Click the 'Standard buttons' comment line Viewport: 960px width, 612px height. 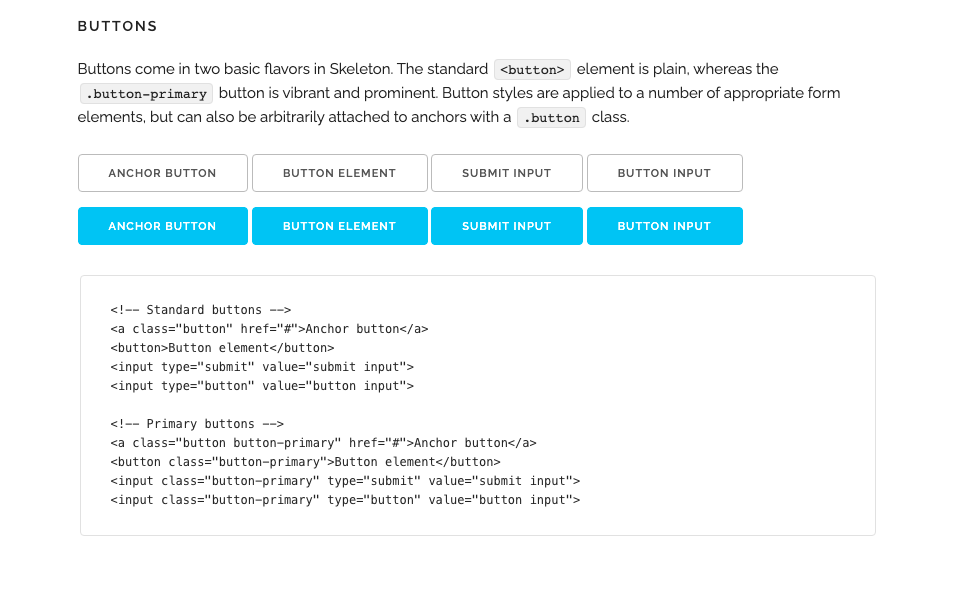[201, 310]
